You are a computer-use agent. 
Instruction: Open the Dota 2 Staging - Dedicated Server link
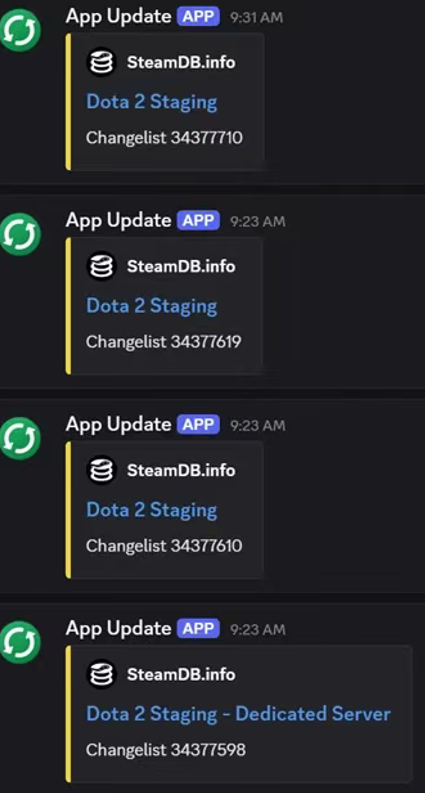click(238, 714)
